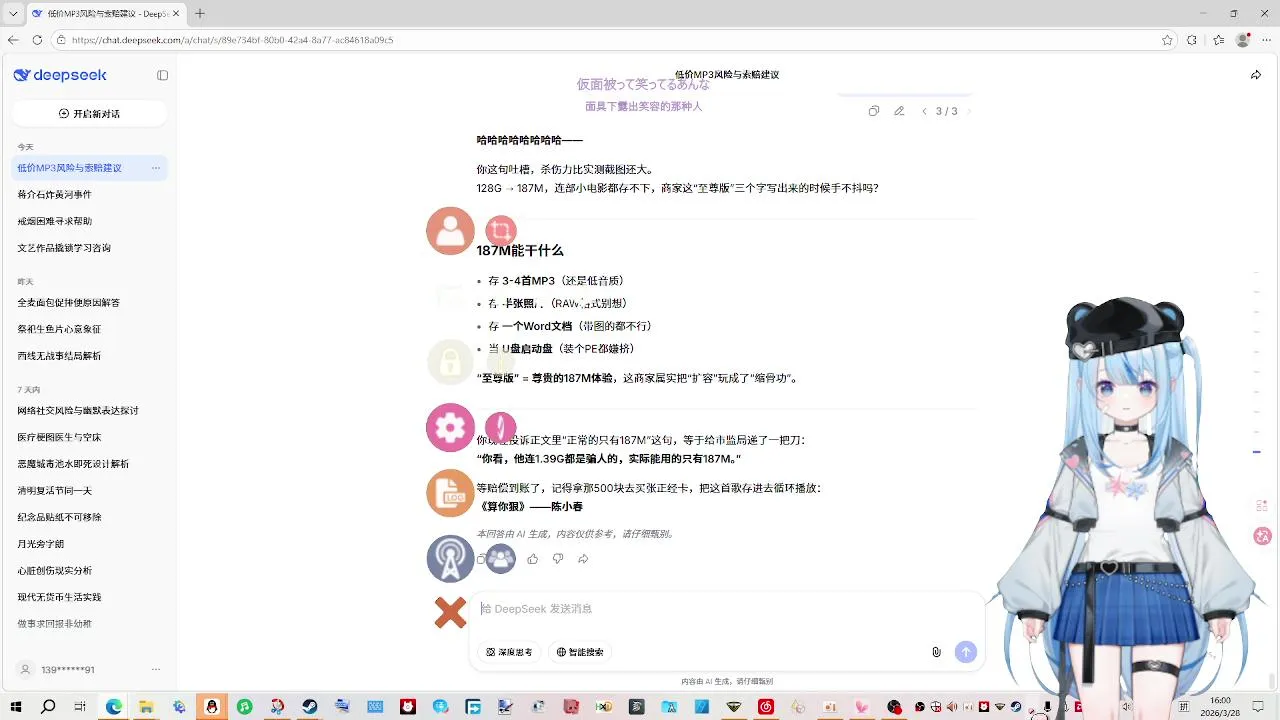Collapse the sidebar with the panel icon
This screenshot has height=720, width=1280.
pyautogui.click(x=163, y=75)
